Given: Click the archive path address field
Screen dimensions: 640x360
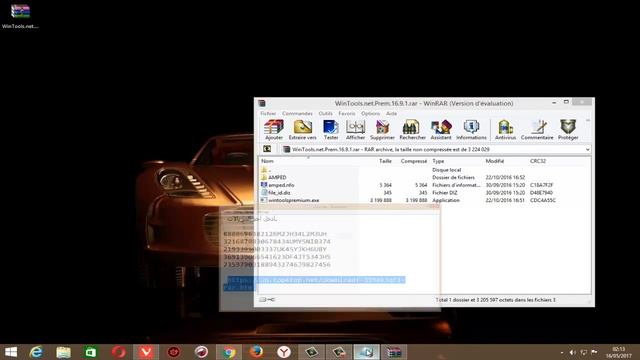Looking at the screenshot, I should [x=435, y=149].
